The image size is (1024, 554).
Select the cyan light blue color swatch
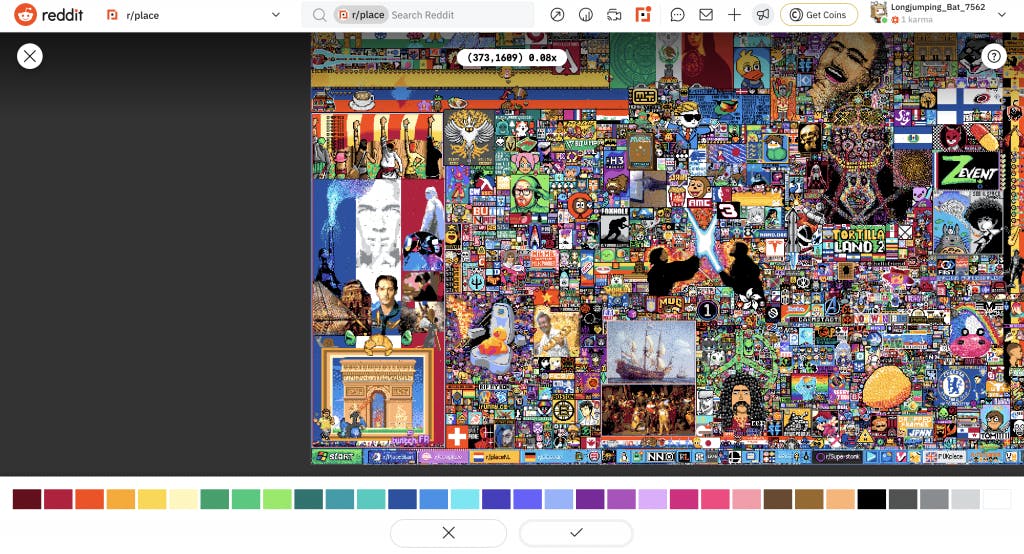(x=465, y=499)
